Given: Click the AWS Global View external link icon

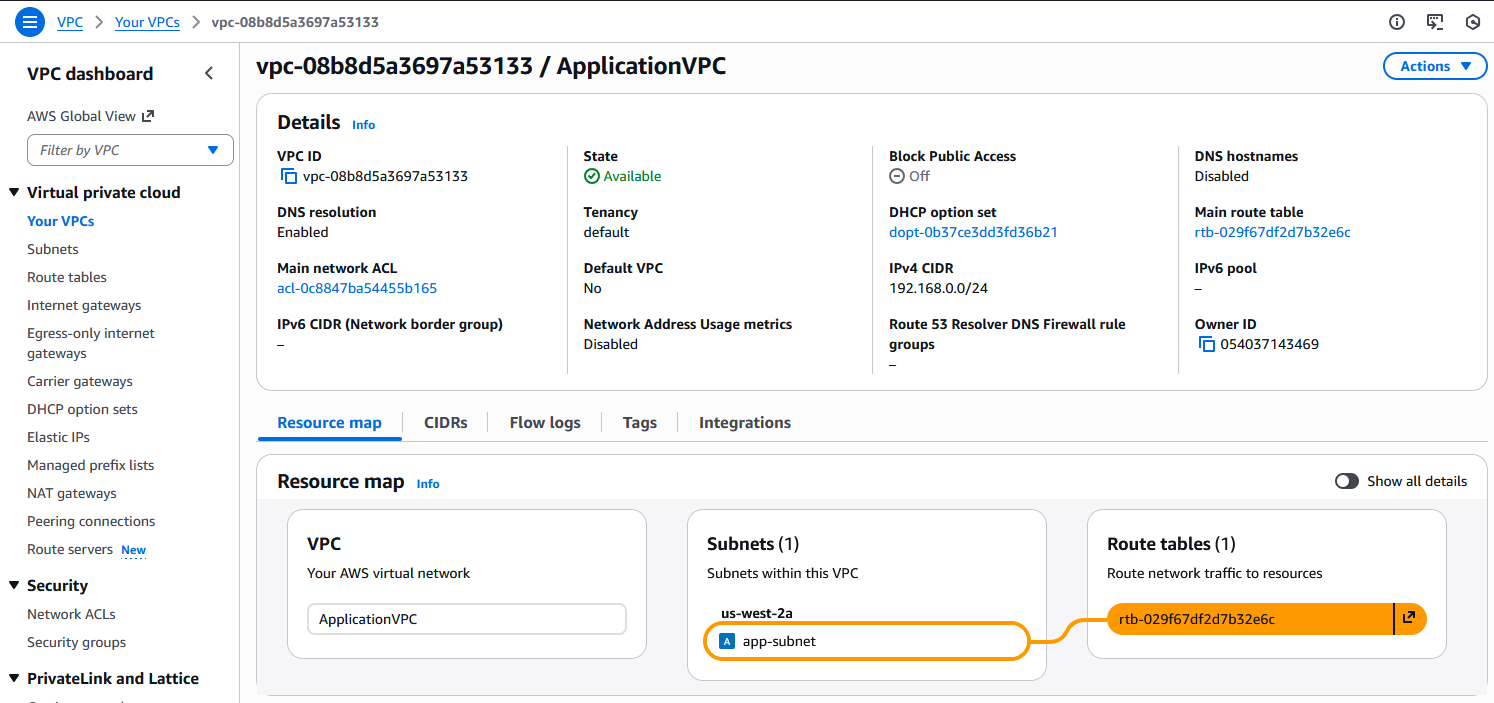Looking at the screenshot, I should (x=148, y=116).
